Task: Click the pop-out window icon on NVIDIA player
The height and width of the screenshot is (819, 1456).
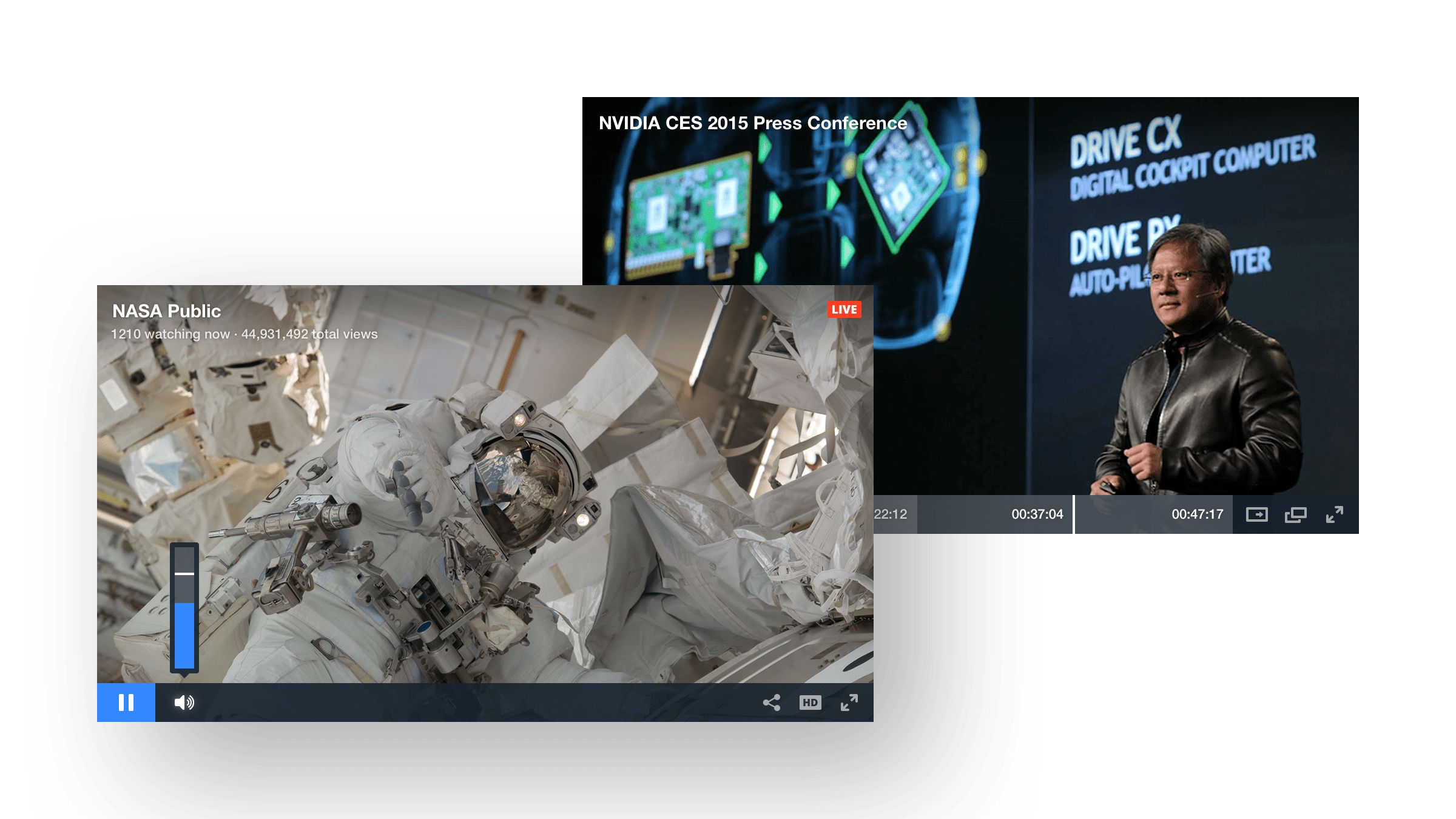Action: [1295, 514]
